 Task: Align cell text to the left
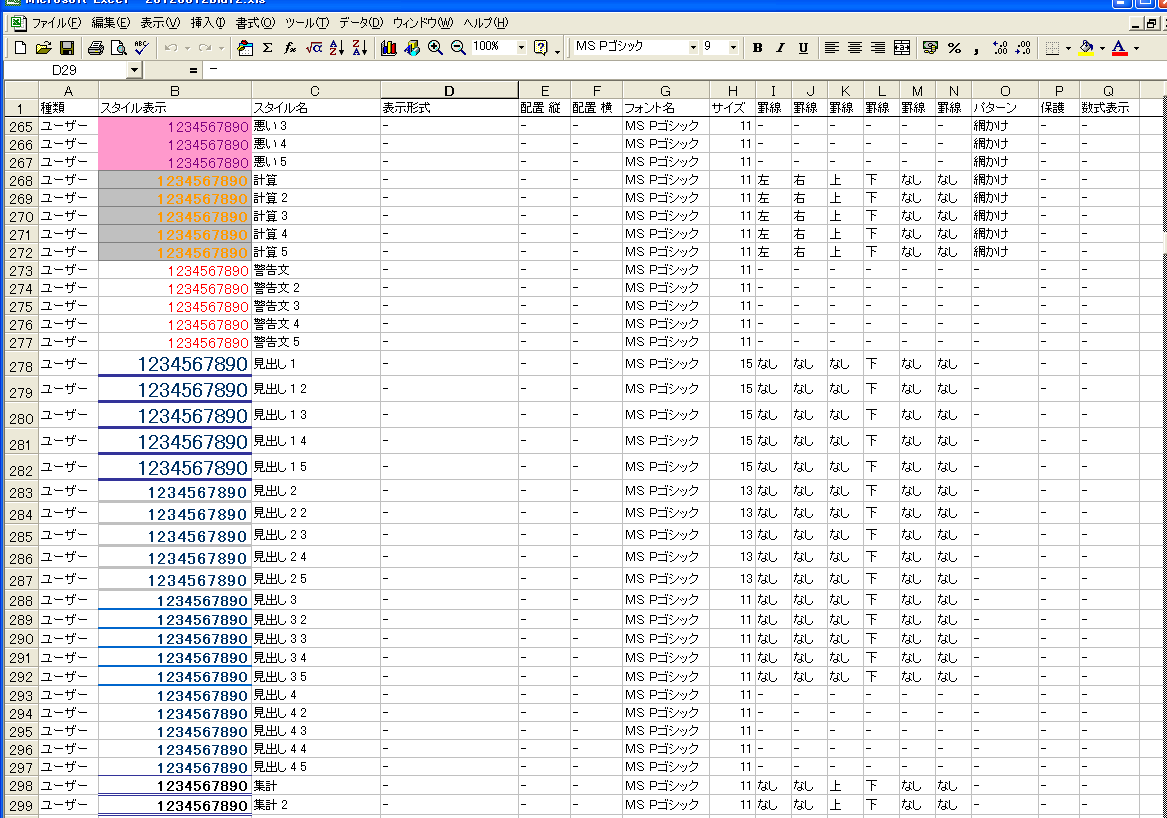coord(832,48)
